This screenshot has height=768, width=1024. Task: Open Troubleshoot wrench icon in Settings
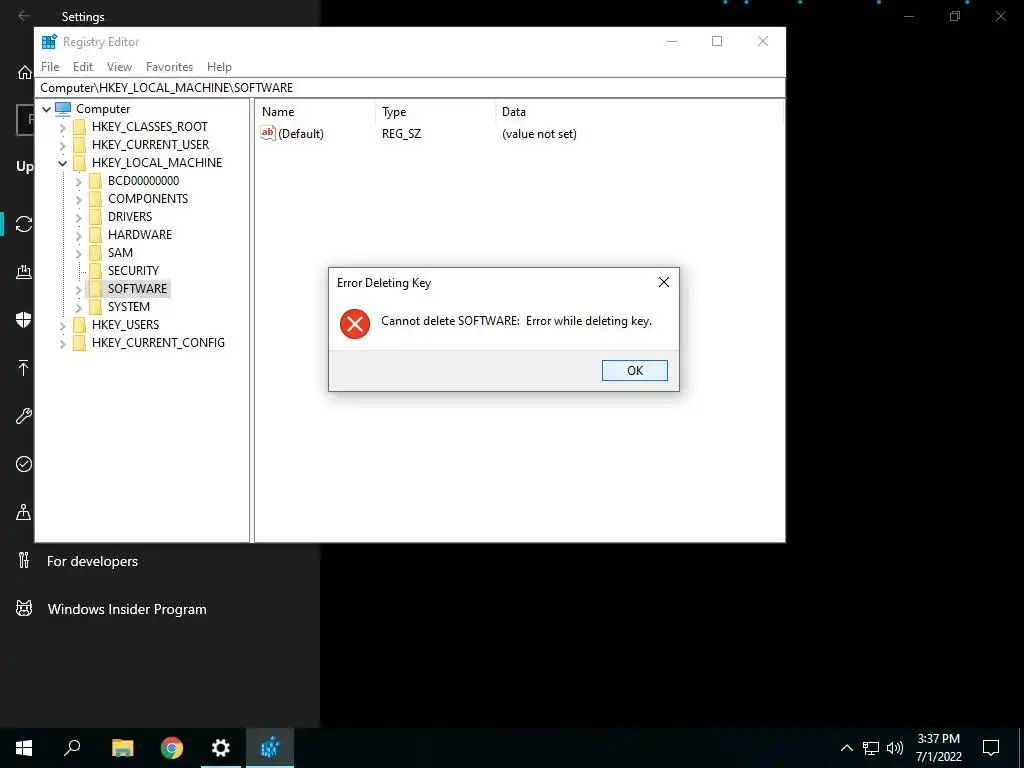pyautogui.click(x=24, y=416)
